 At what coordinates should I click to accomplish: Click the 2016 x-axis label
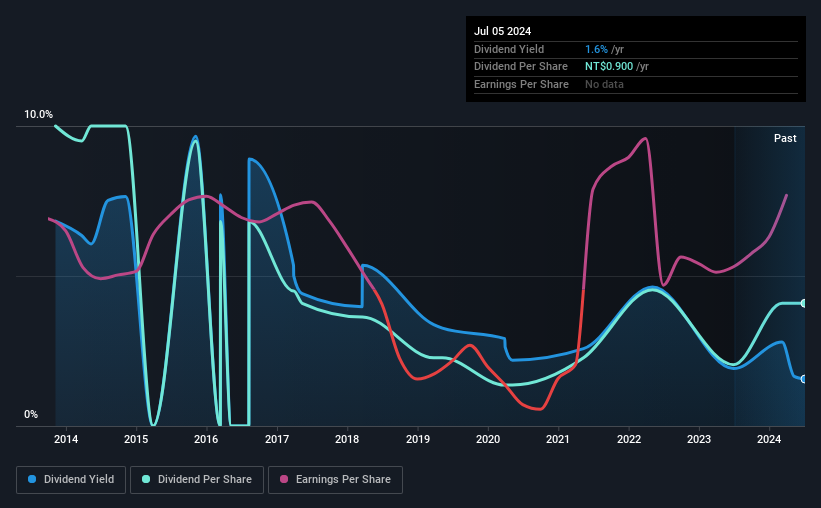click(206, 439)
